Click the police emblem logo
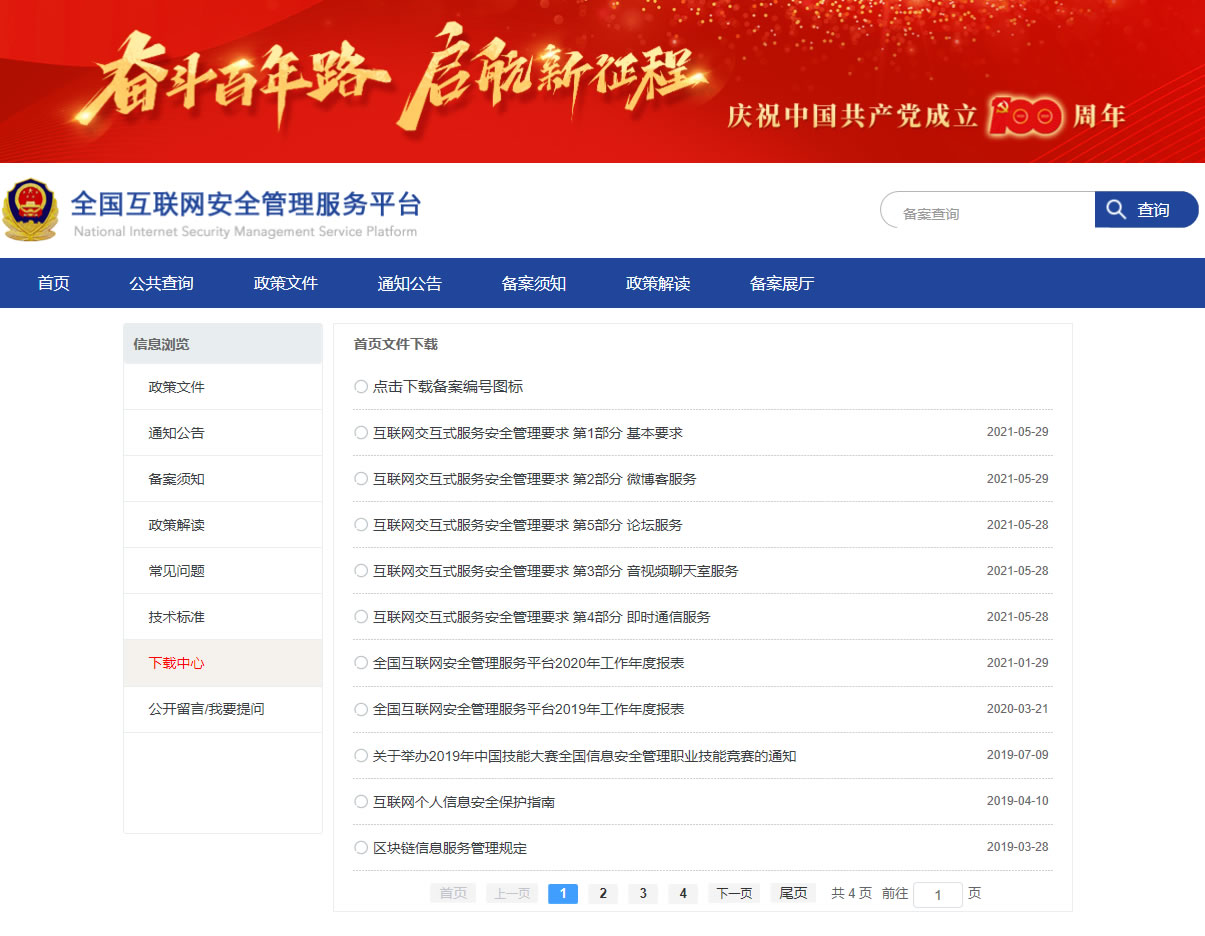The width and height of the screenshot is (1205, 936). (x=31, y=210)
